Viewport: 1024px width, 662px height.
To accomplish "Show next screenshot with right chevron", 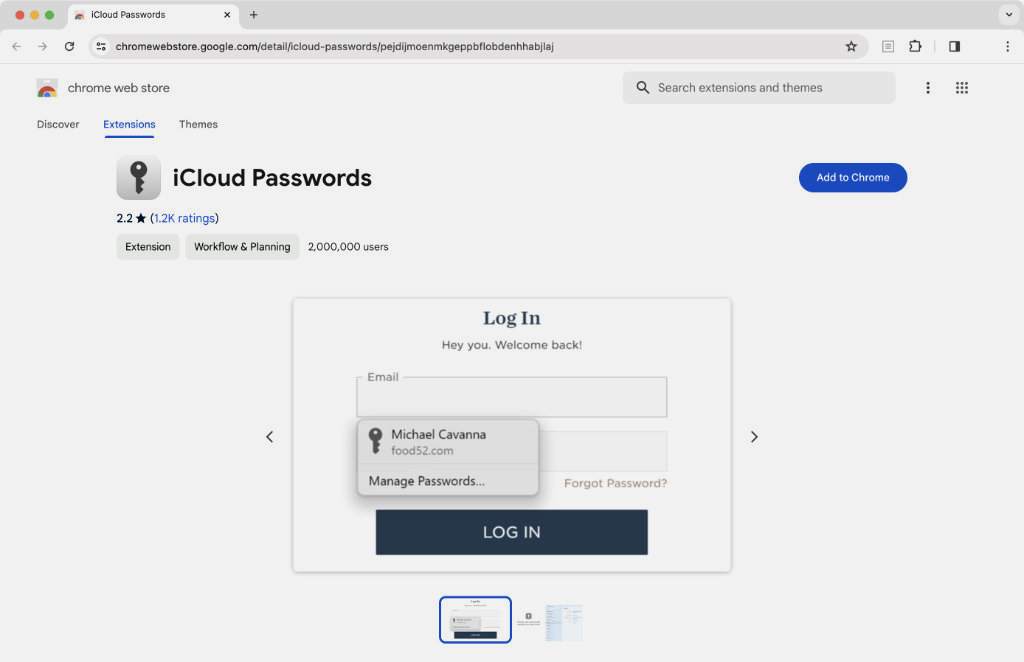I will [754, 437].
